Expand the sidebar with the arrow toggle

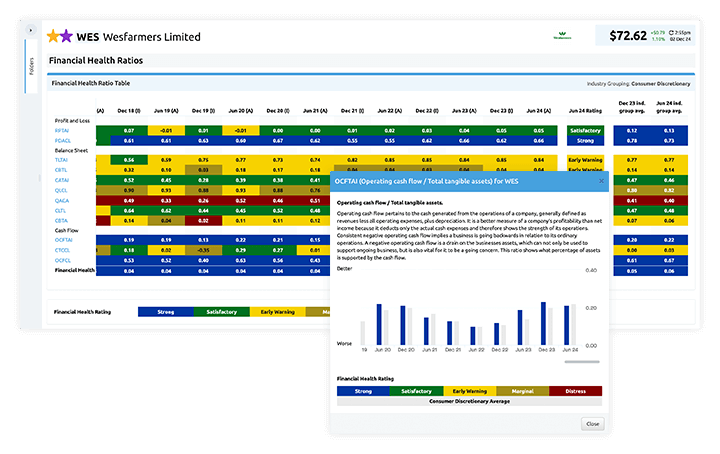pyautogui.click(x=31, y=30)
